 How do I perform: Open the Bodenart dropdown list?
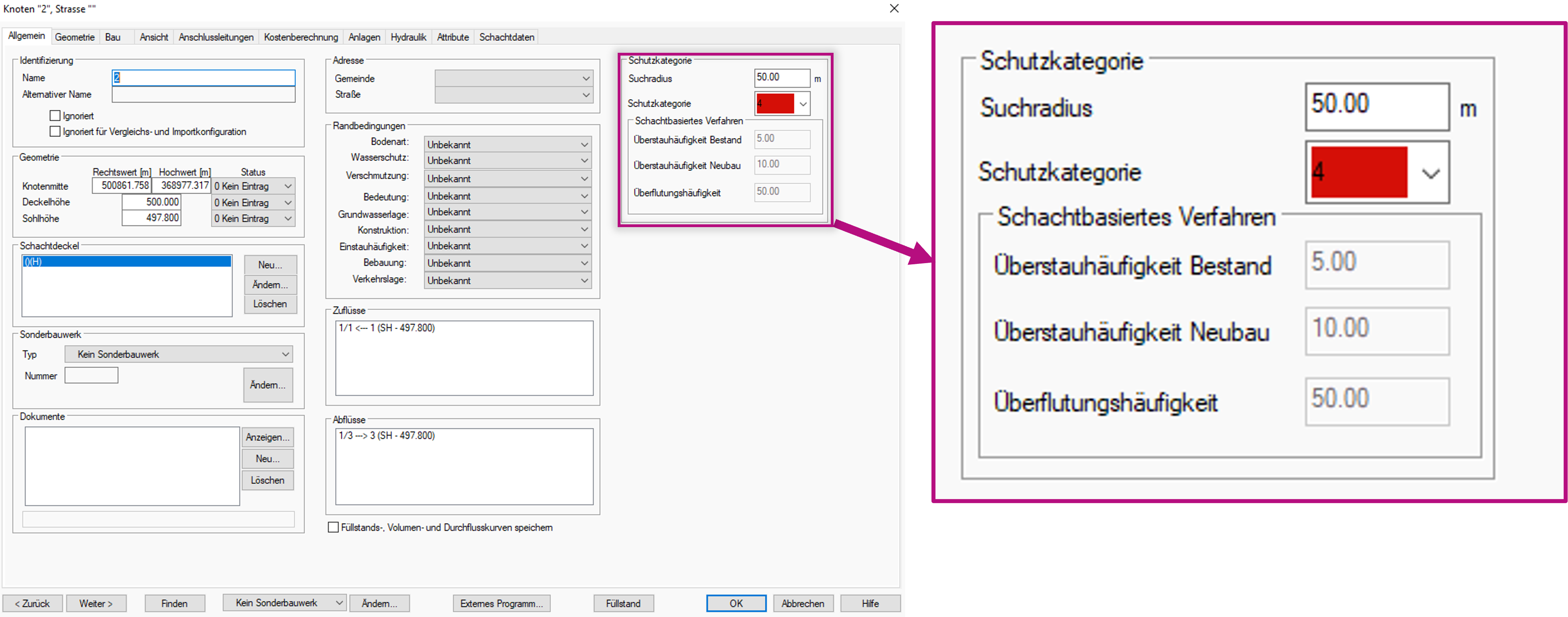pos(584,145)
